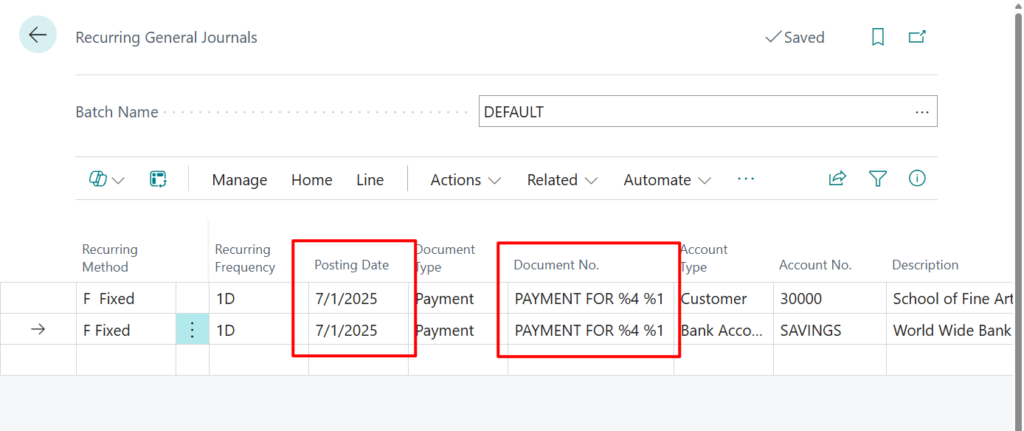This screenshot has height=431, width=1024.
Task: Expand the Related dropdown menu
Action: pos(562,180)
